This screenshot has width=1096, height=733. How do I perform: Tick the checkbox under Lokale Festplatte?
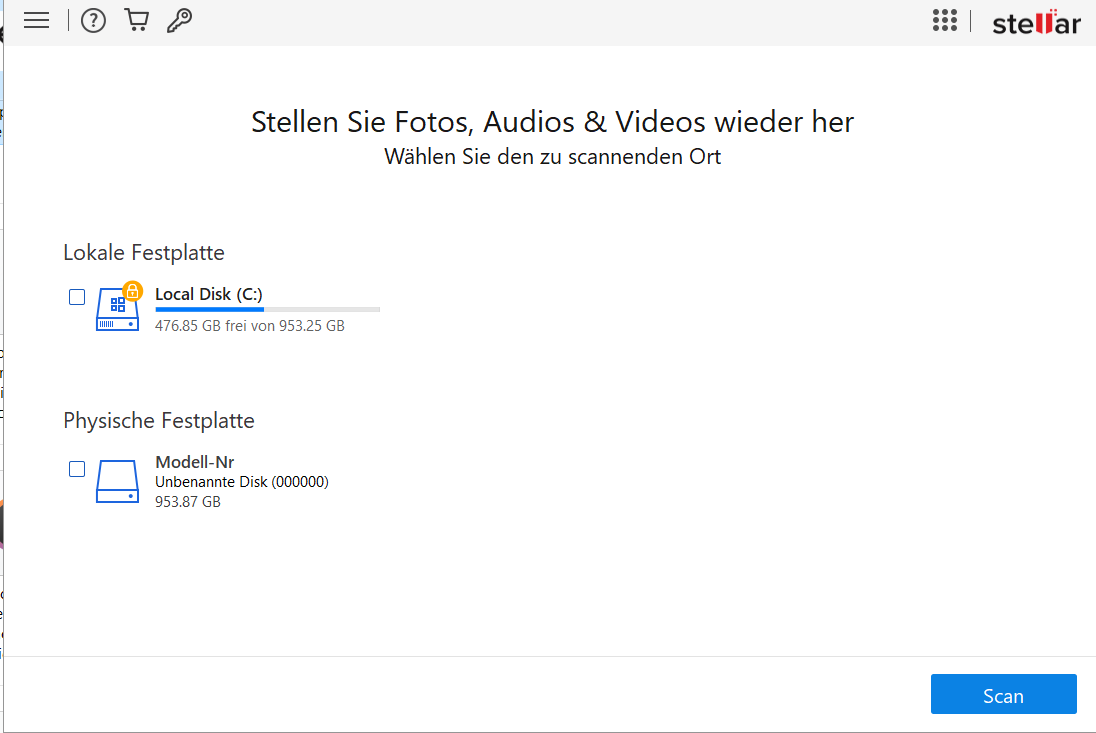[x=77, y=296]
